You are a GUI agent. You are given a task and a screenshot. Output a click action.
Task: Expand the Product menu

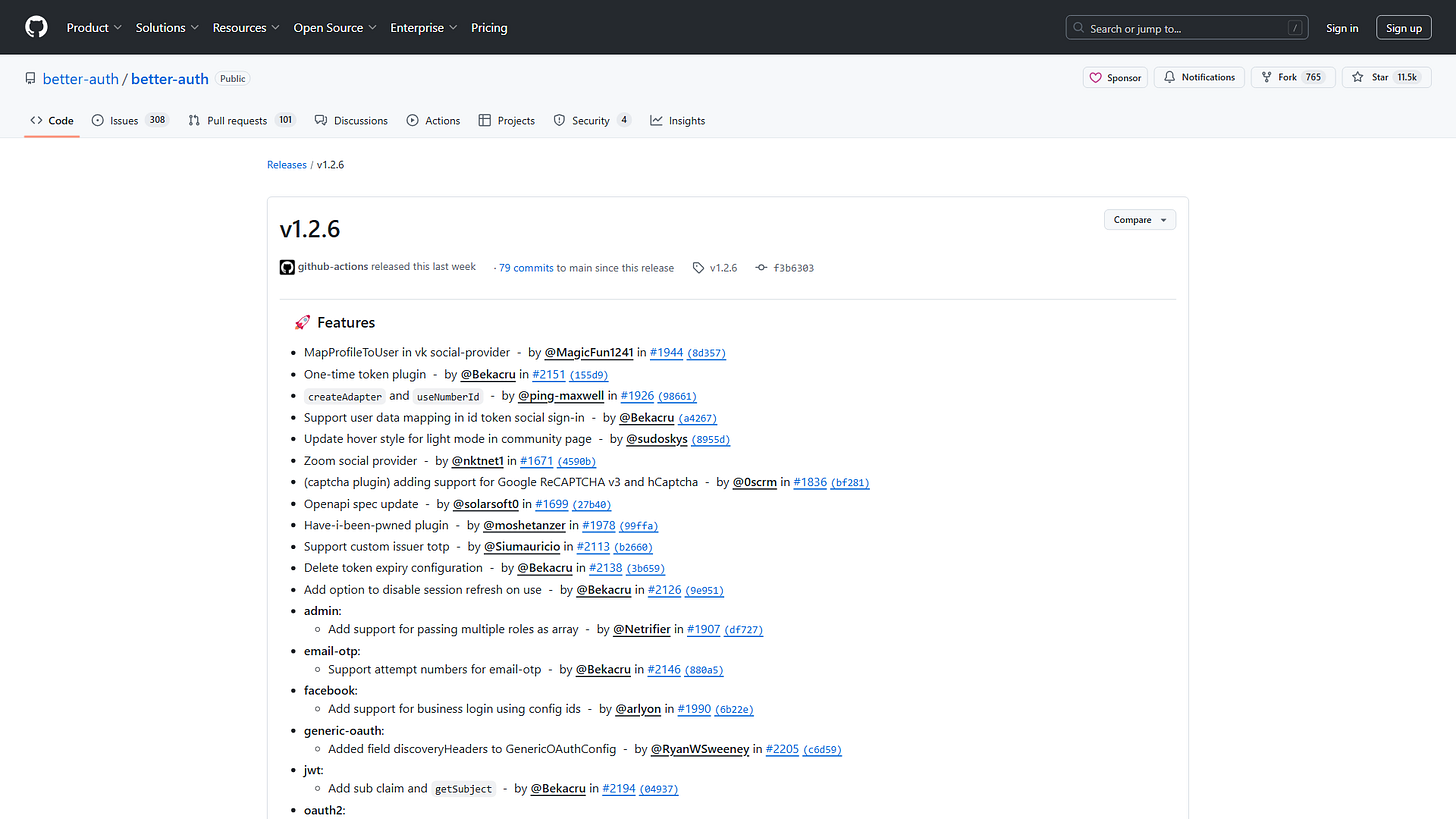click(94, 28)
